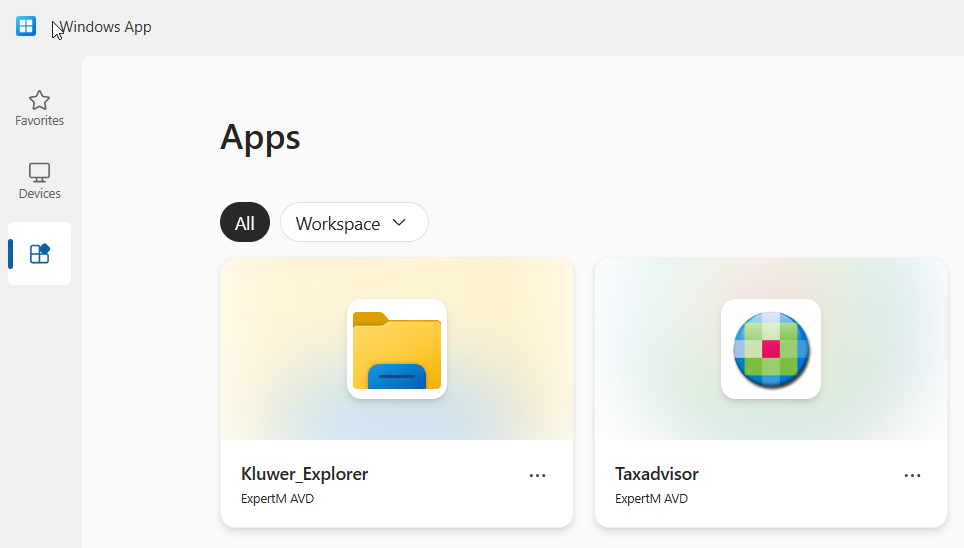
Task: Click the Devices label in sidebar
Action: point(39,194)
